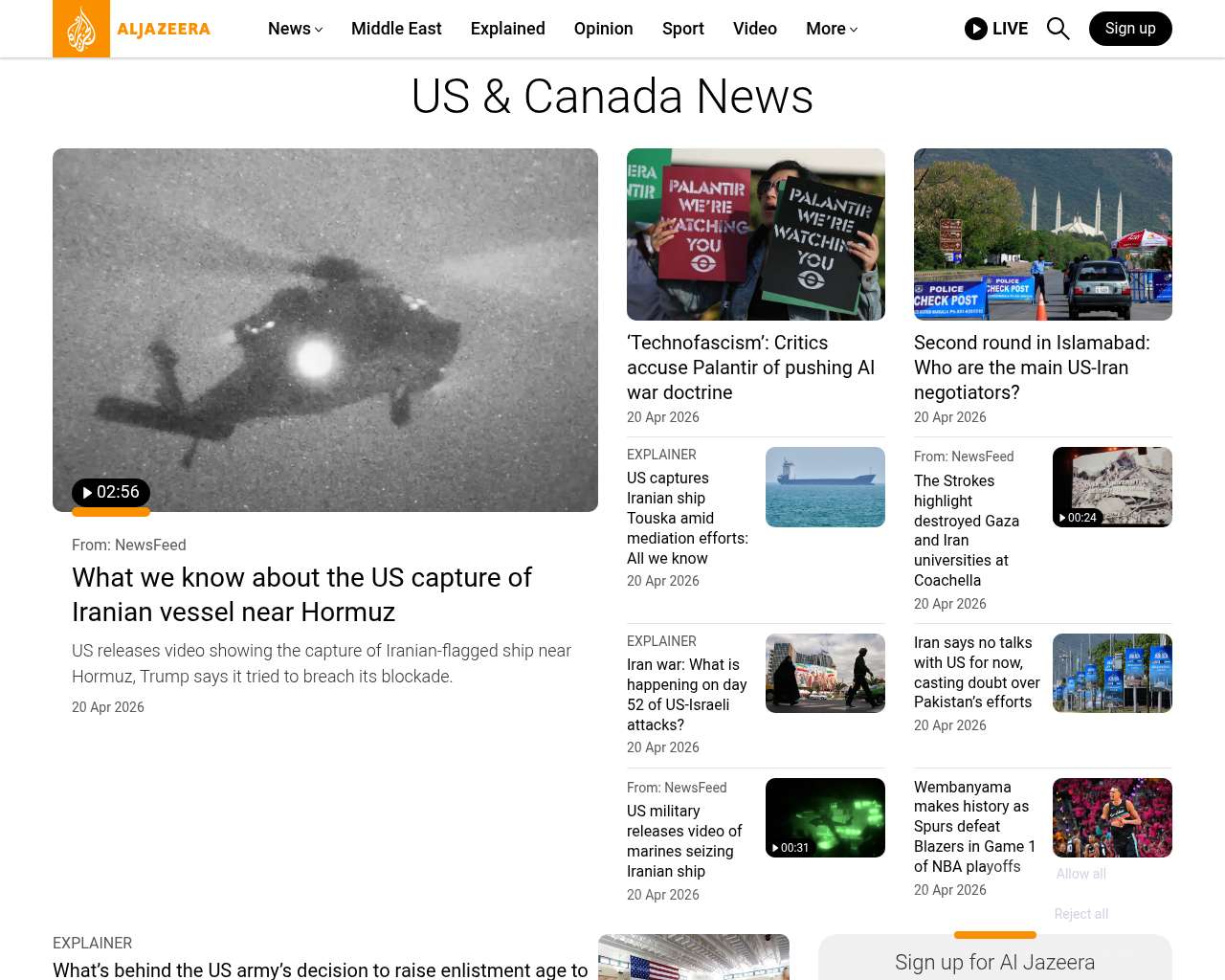Click the LIVE play icon
Screen dimensions: 1225x980
pos(976,29)
